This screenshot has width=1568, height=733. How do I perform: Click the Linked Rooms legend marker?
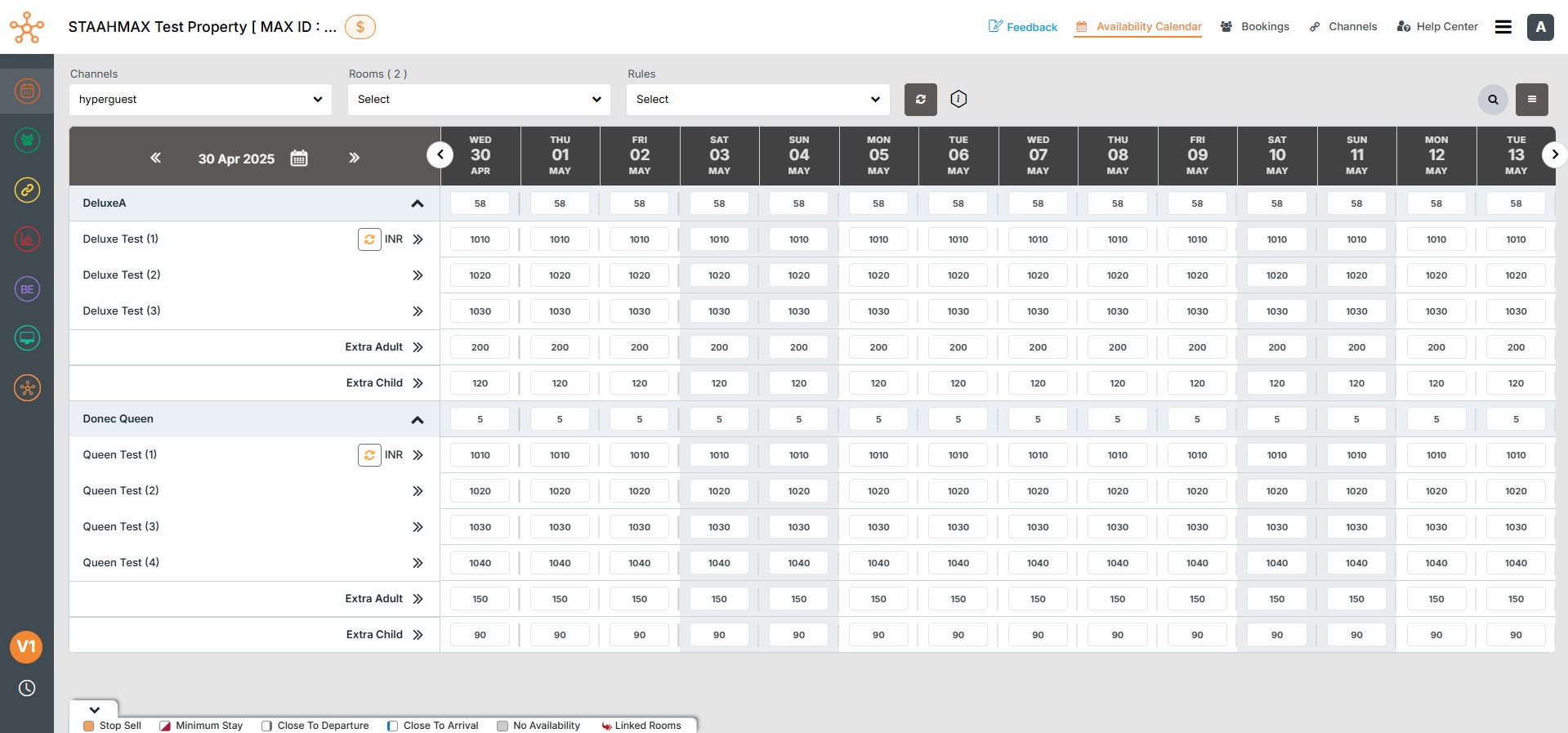(606, 726)
